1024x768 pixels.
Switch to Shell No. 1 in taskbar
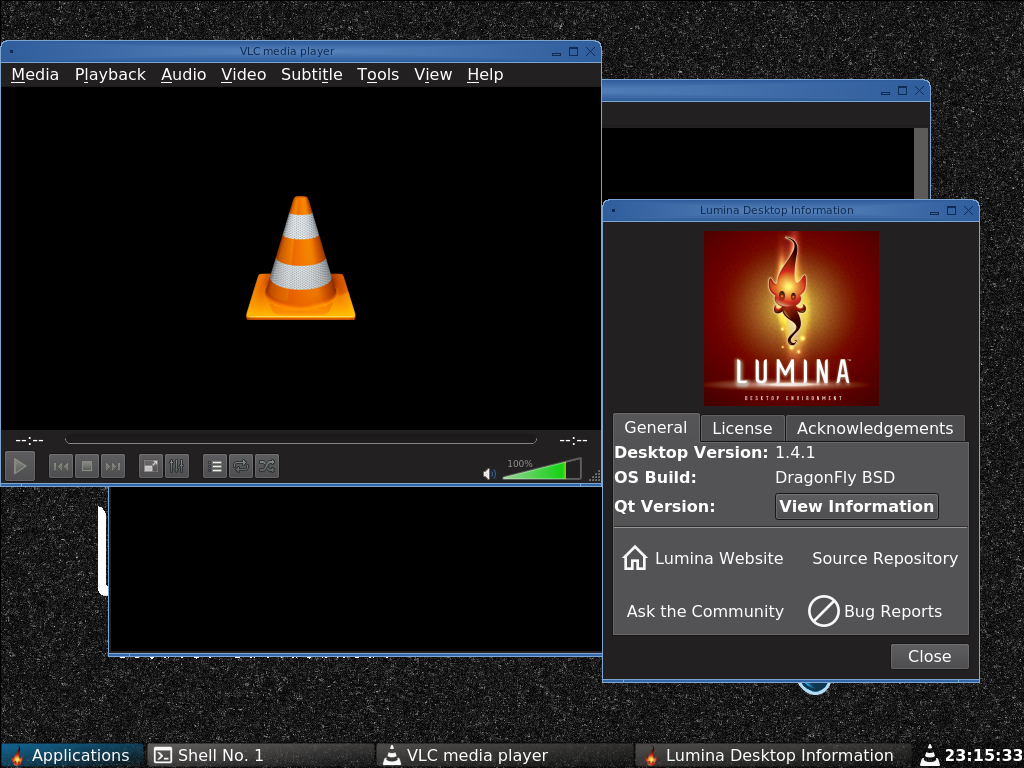tap(261, 756)
